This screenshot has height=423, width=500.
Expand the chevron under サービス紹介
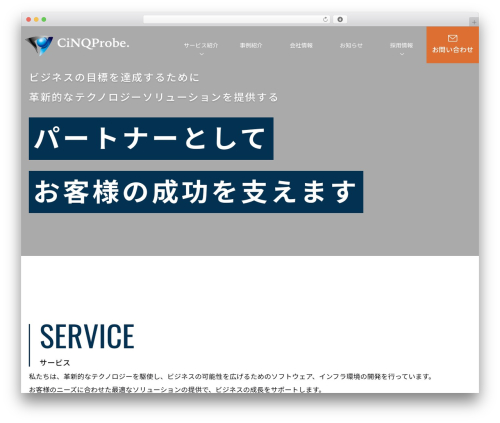tap(201, 54)
